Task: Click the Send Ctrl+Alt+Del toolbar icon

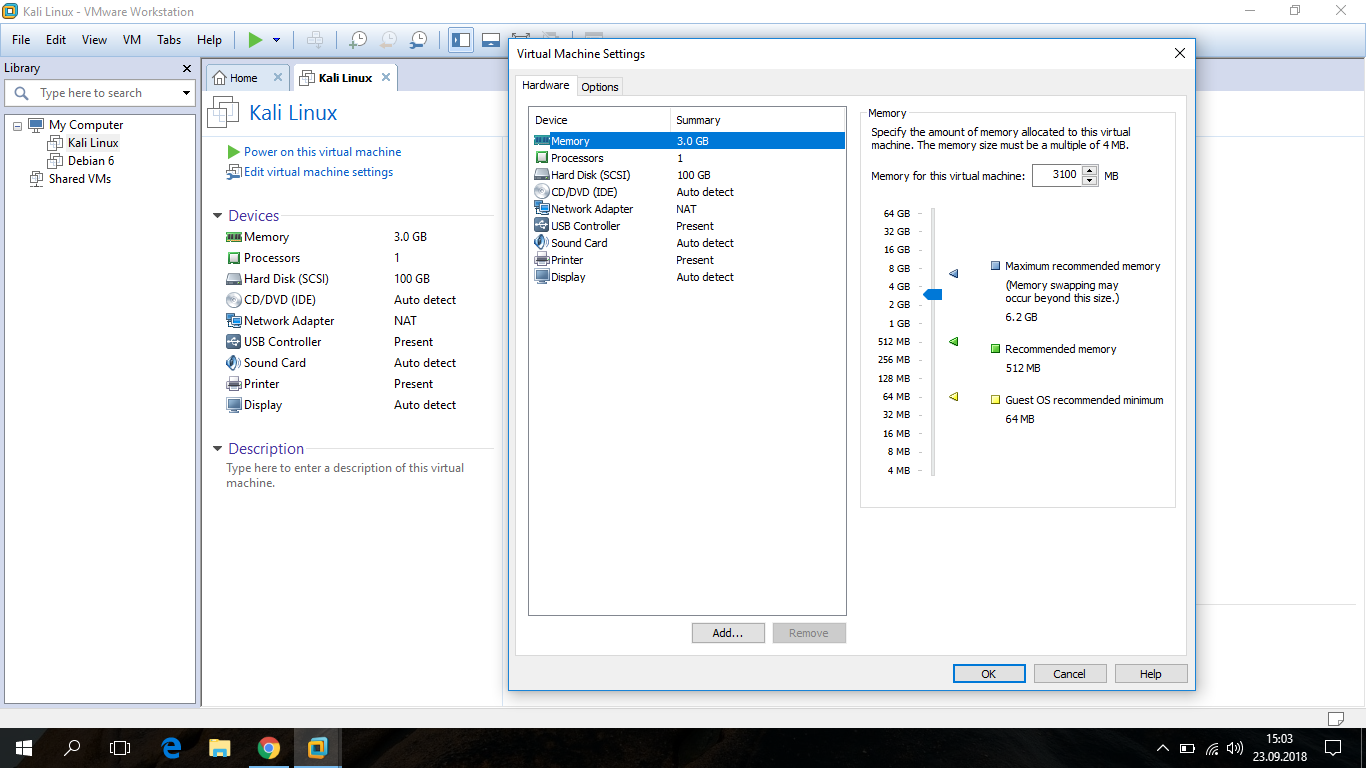Action: pos(315,40)
